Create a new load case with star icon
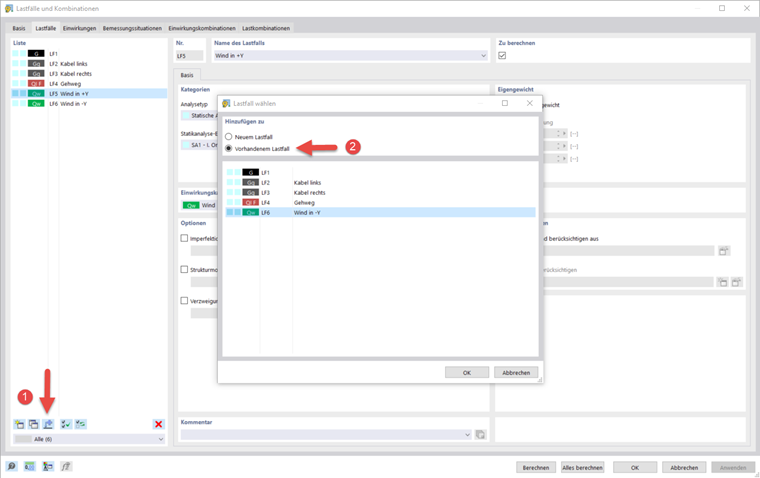Screen dimensions: 760x478 pos(19,424)
